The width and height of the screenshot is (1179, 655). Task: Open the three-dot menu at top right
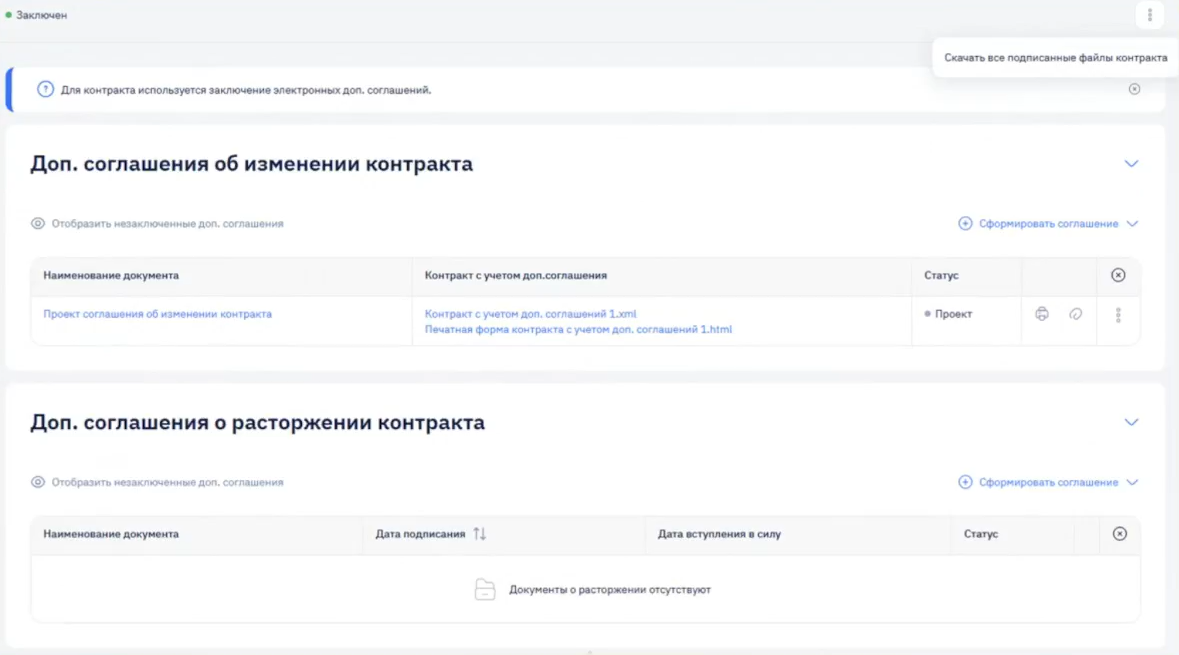point(1149,15)
